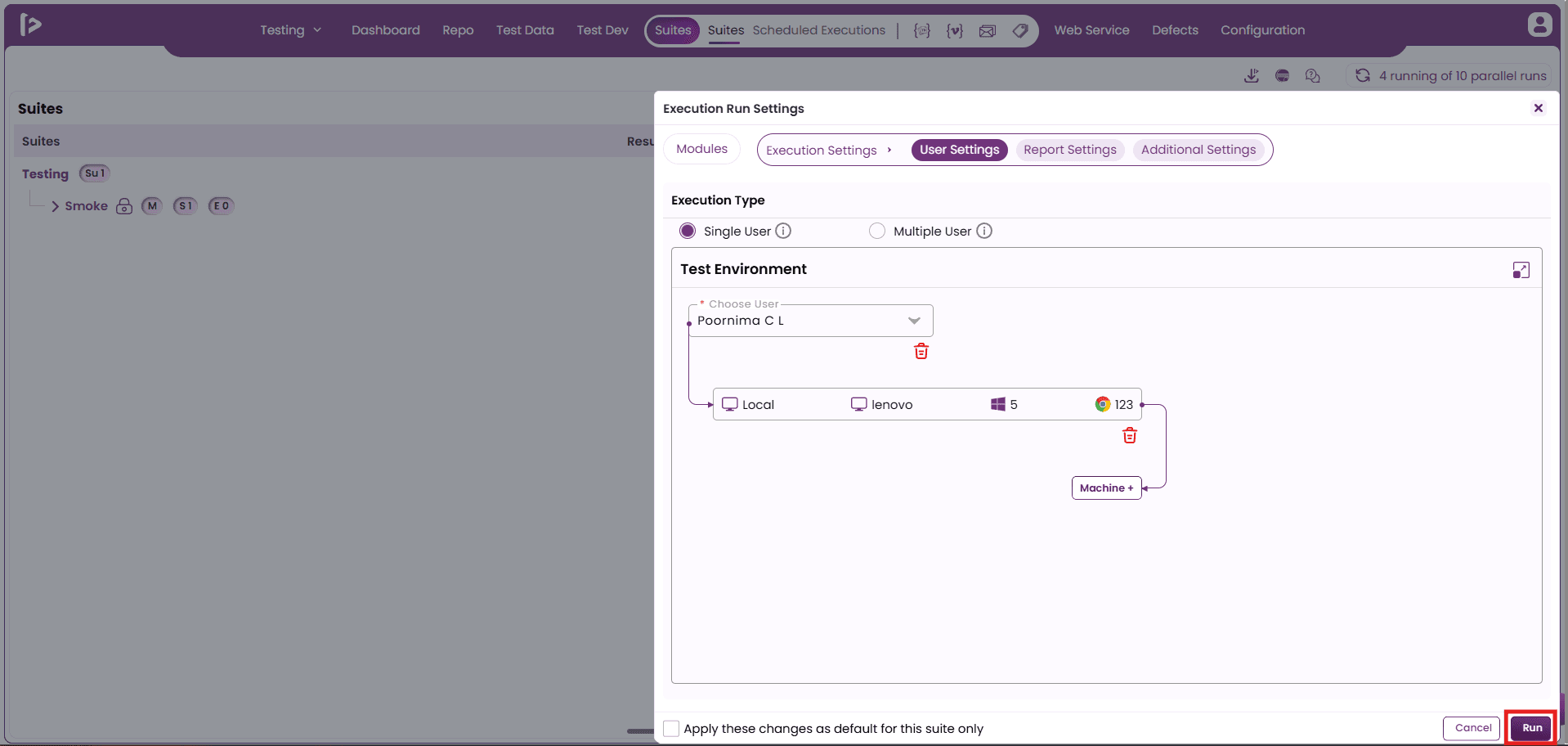This screenshot has width=1568, height=746.
Task: Open the tag label icon in navbar
Action: (x=1020, y=30)
